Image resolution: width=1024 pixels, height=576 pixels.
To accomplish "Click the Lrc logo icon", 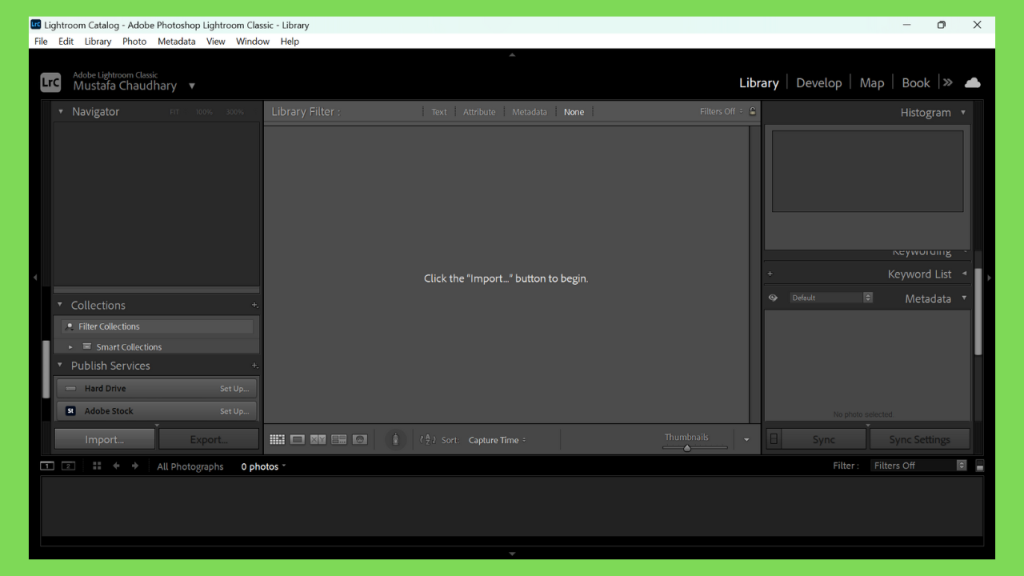I will [50, 83].
